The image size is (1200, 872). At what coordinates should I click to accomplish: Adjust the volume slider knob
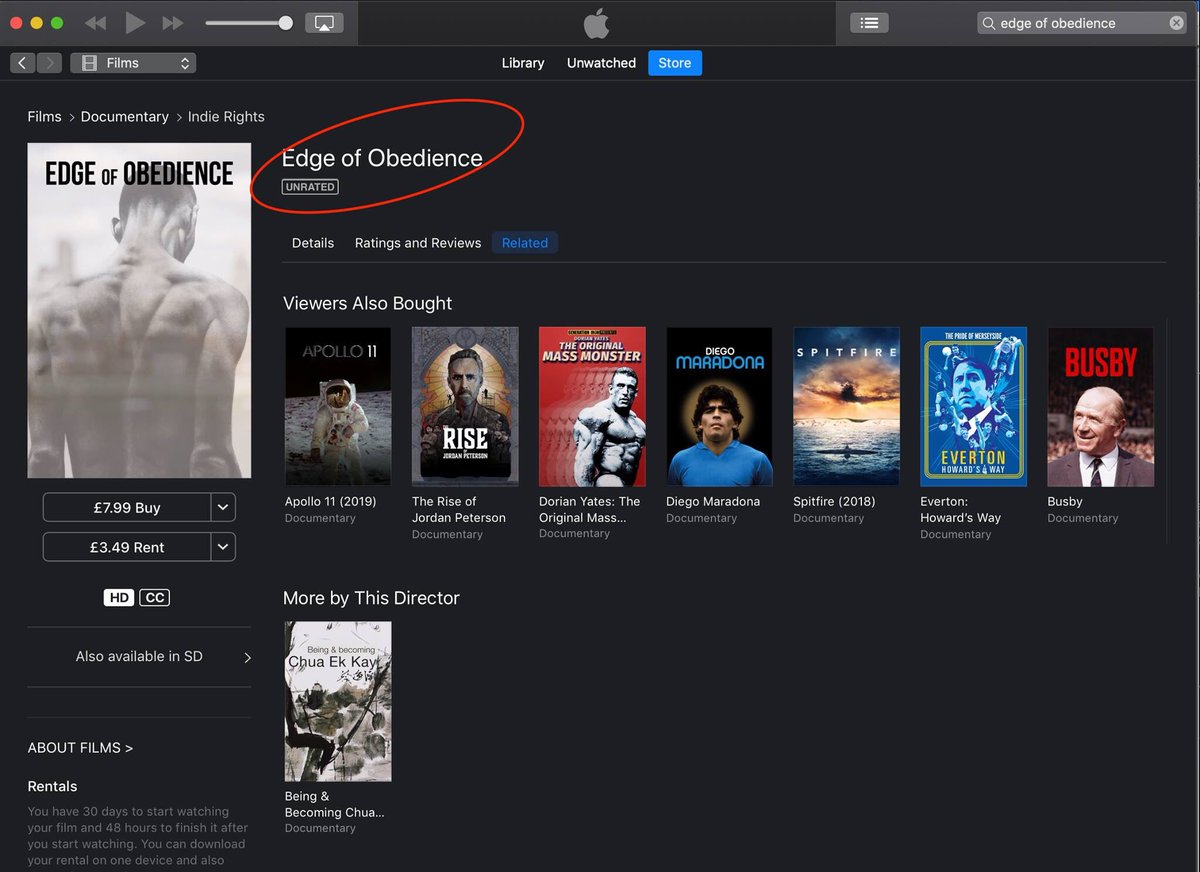286,23
